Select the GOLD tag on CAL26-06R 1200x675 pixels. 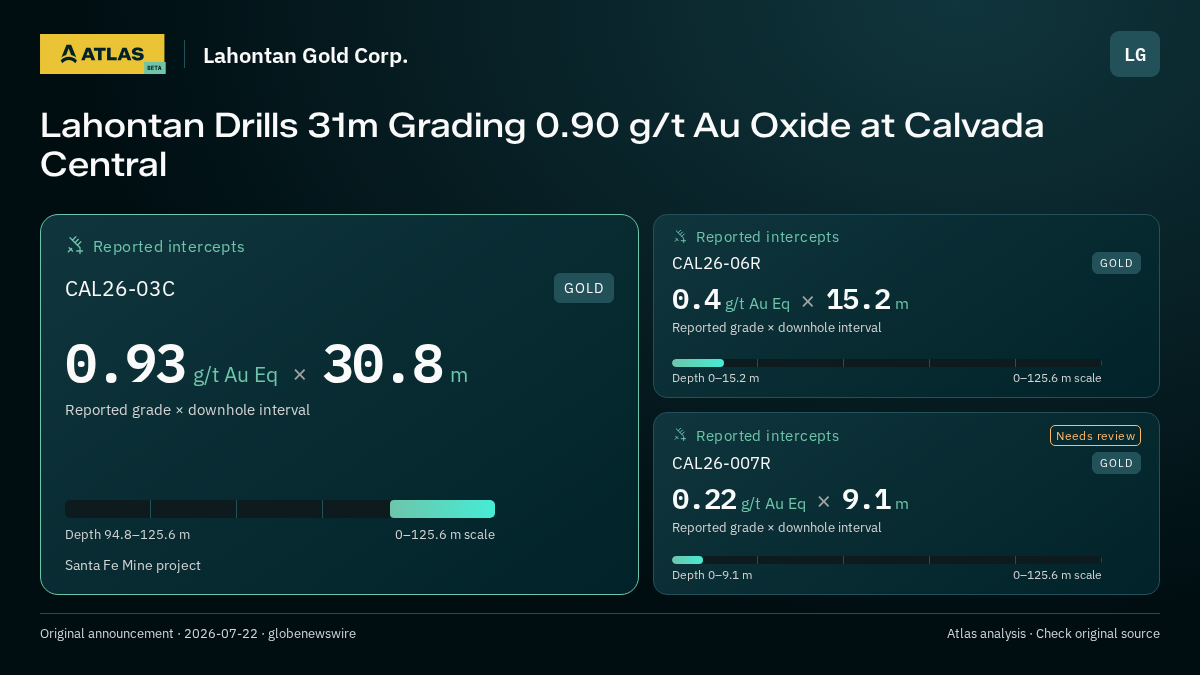1116,263
